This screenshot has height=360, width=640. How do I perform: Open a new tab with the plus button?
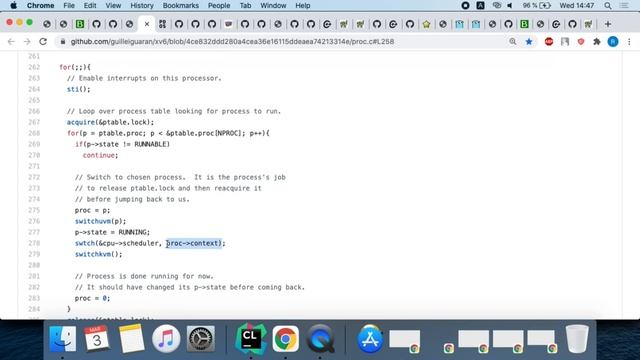click(608, 24)
